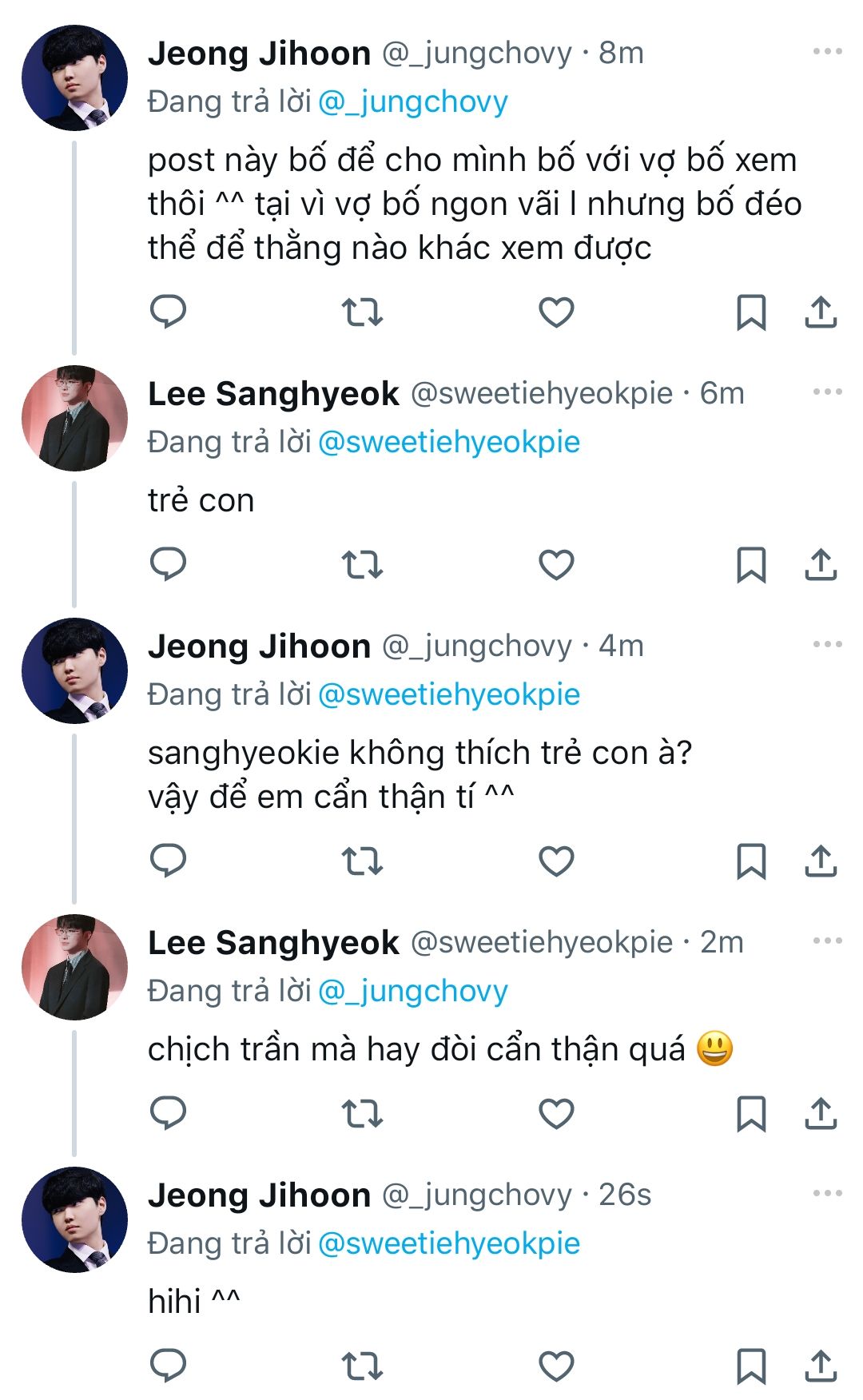The height and width of the screenshot is (1400, 863).
Task: Reply to the 'hihi ^^' tweet
Action: click(169, 1366)
